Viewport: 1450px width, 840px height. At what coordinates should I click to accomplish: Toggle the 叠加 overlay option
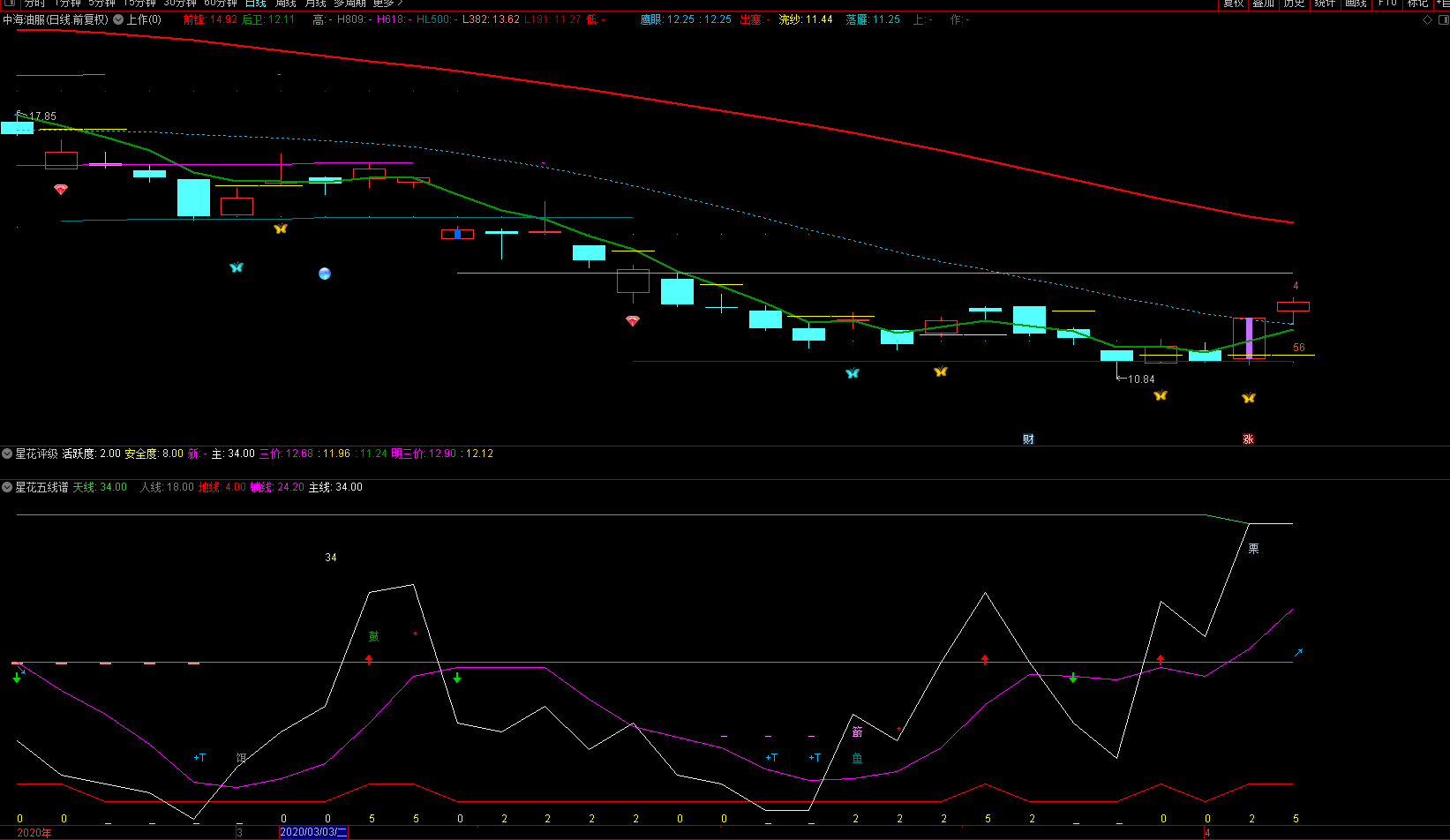pos(1263,4)
